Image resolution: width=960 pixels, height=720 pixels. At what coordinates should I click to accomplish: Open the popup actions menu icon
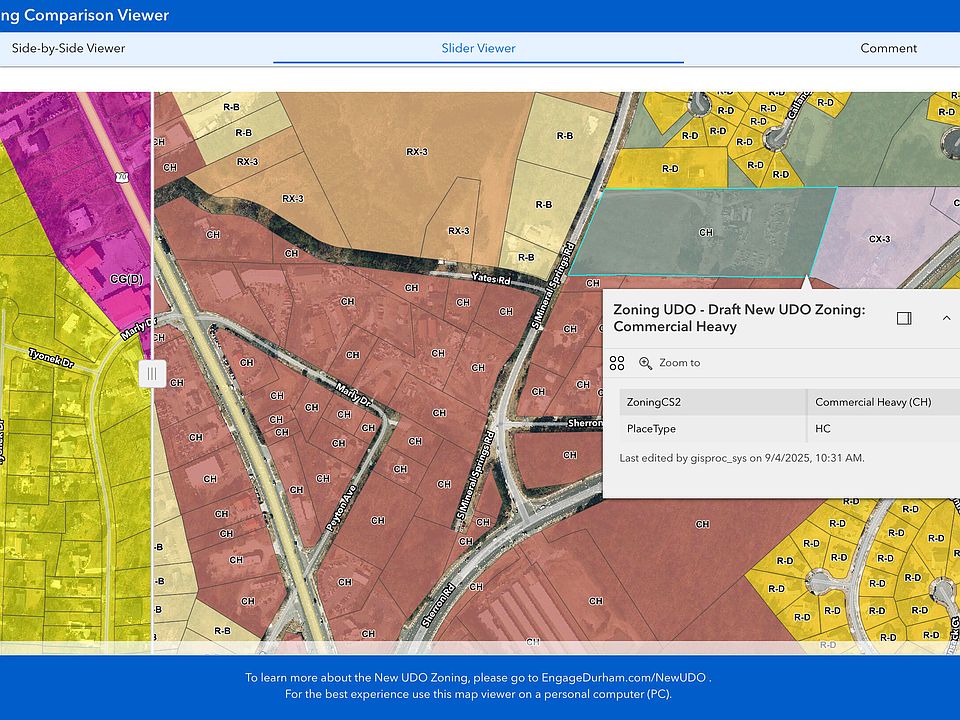(x=617, y=363)
